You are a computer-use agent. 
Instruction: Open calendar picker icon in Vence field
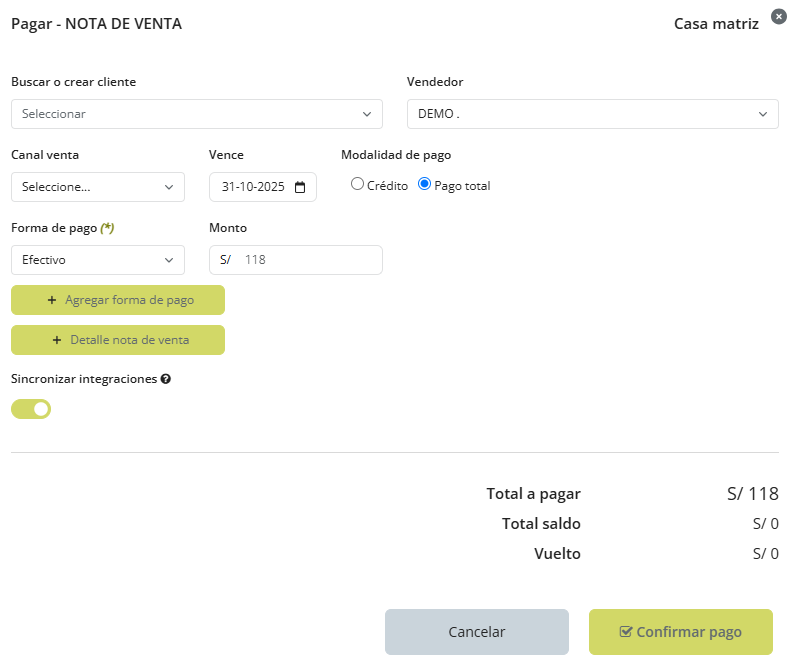(300, 187)
